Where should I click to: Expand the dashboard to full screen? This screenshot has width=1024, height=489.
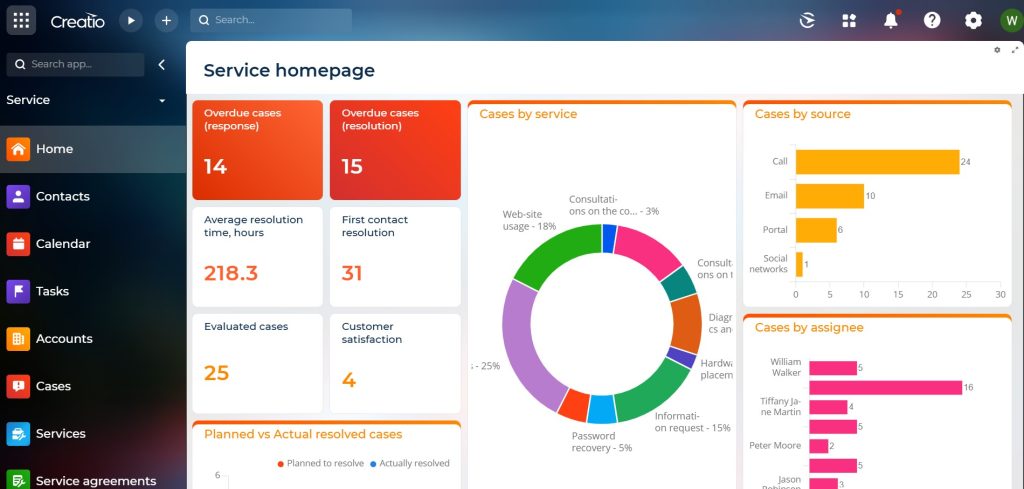[x=1015, y=50]
